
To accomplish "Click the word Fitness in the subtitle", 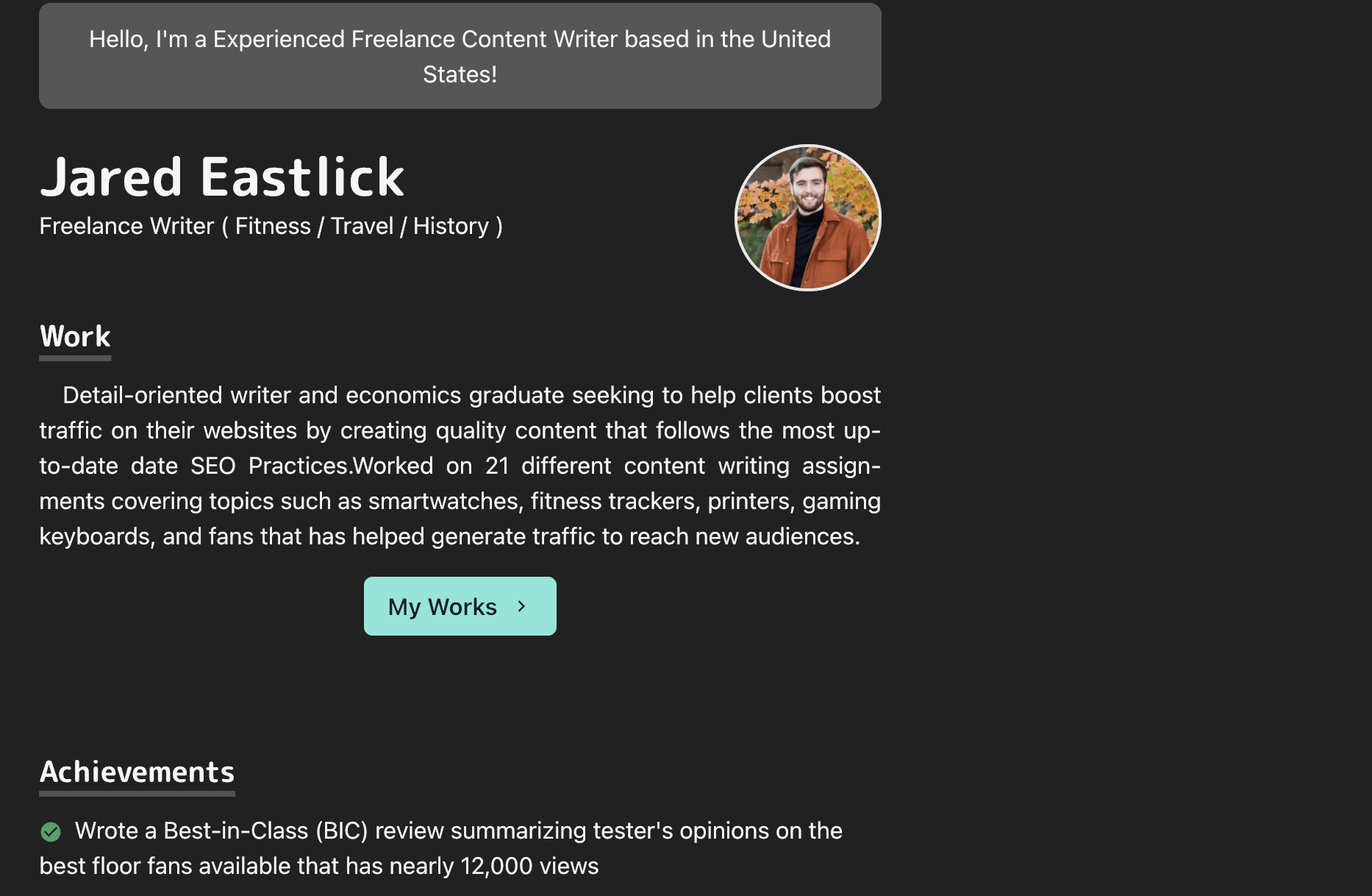I will (273, 226).
